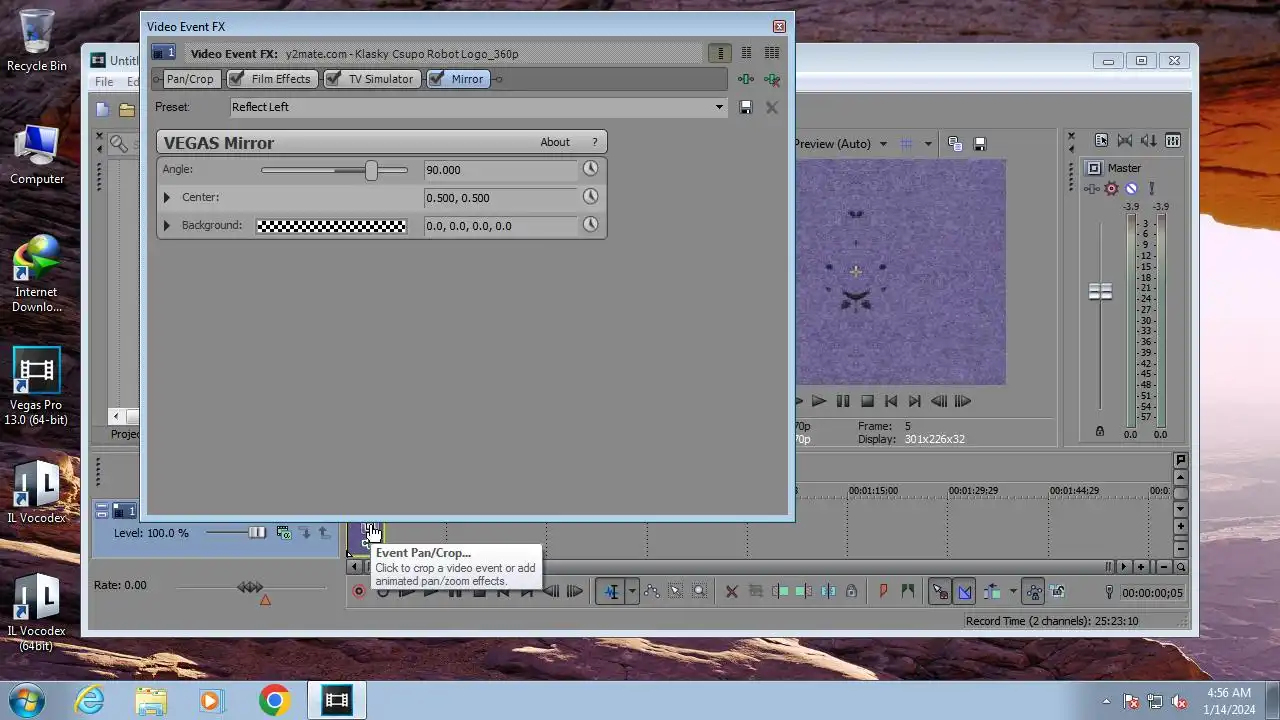This screenshot has height=720, width=1280.
Task: Toggle Master mute icon
Action: click(1131, 188)
